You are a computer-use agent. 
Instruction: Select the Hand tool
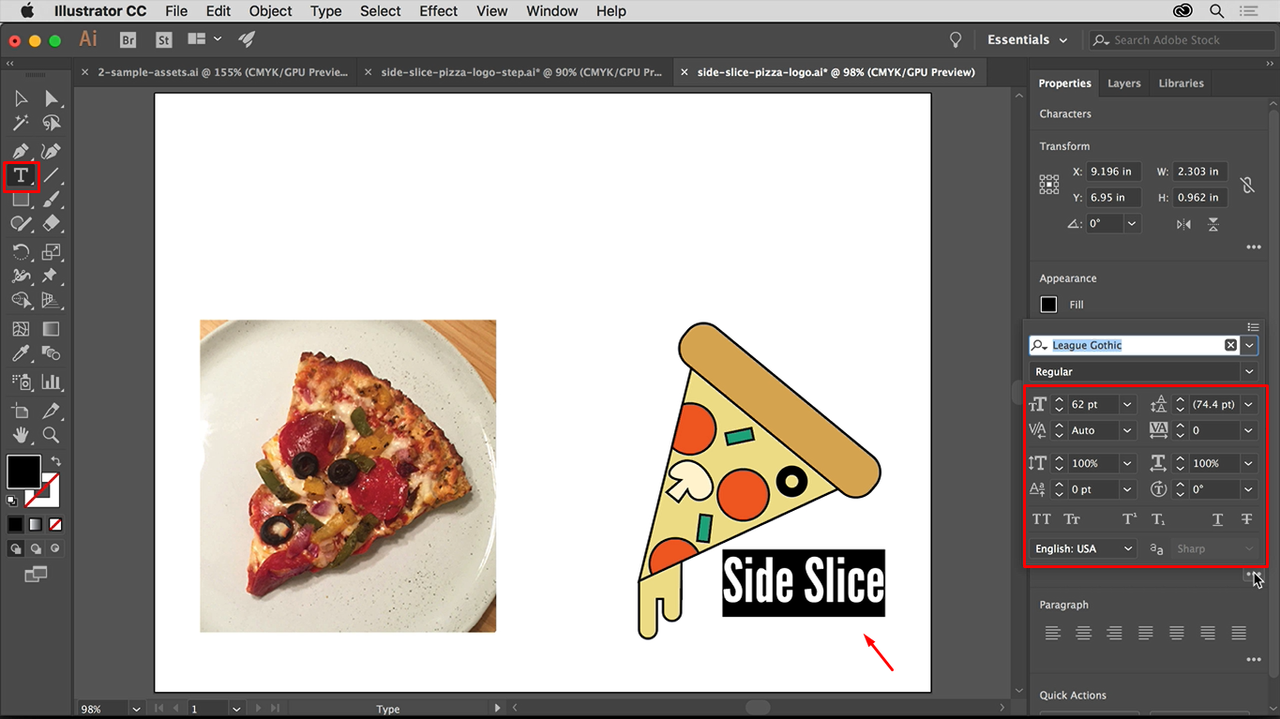click(x=20, y=435)
